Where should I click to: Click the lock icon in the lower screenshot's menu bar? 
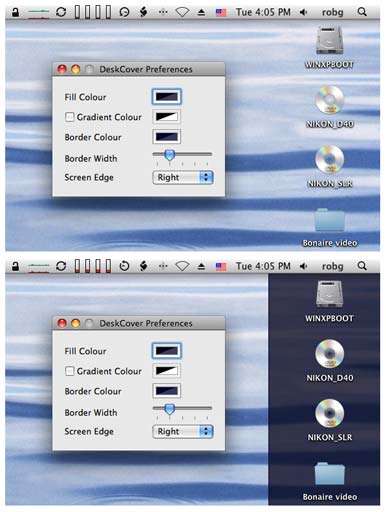[15, 266]
